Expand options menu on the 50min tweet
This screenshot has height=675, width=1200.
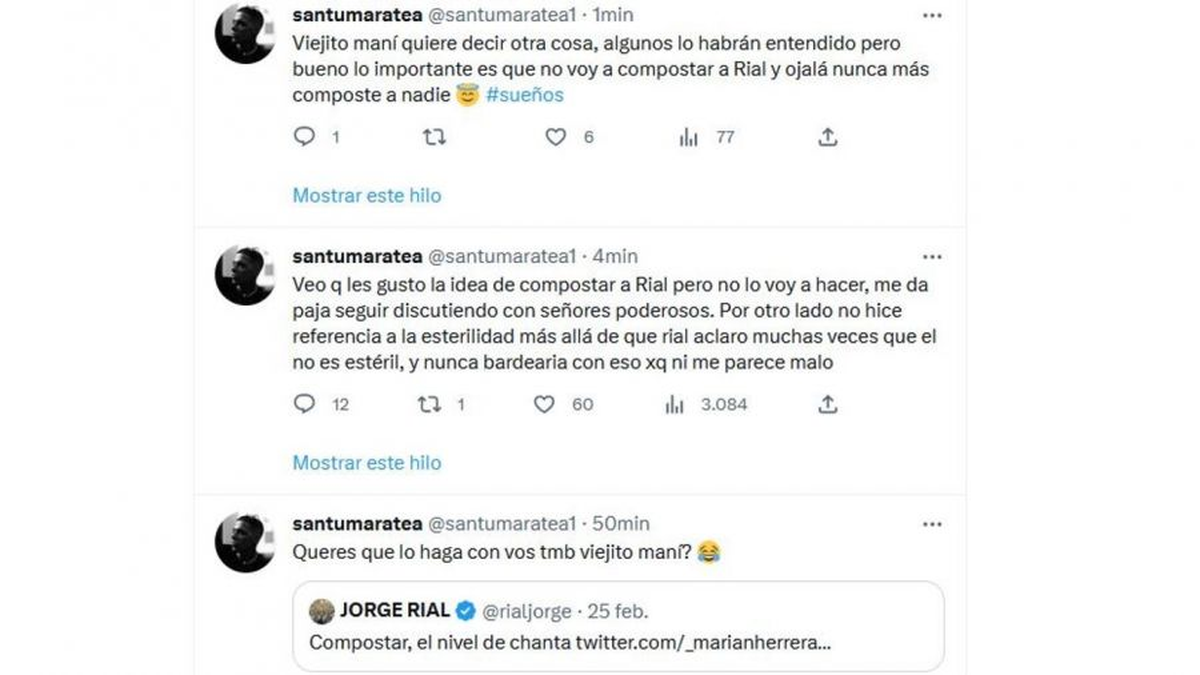pyautogui.click(x=933, y=523)
